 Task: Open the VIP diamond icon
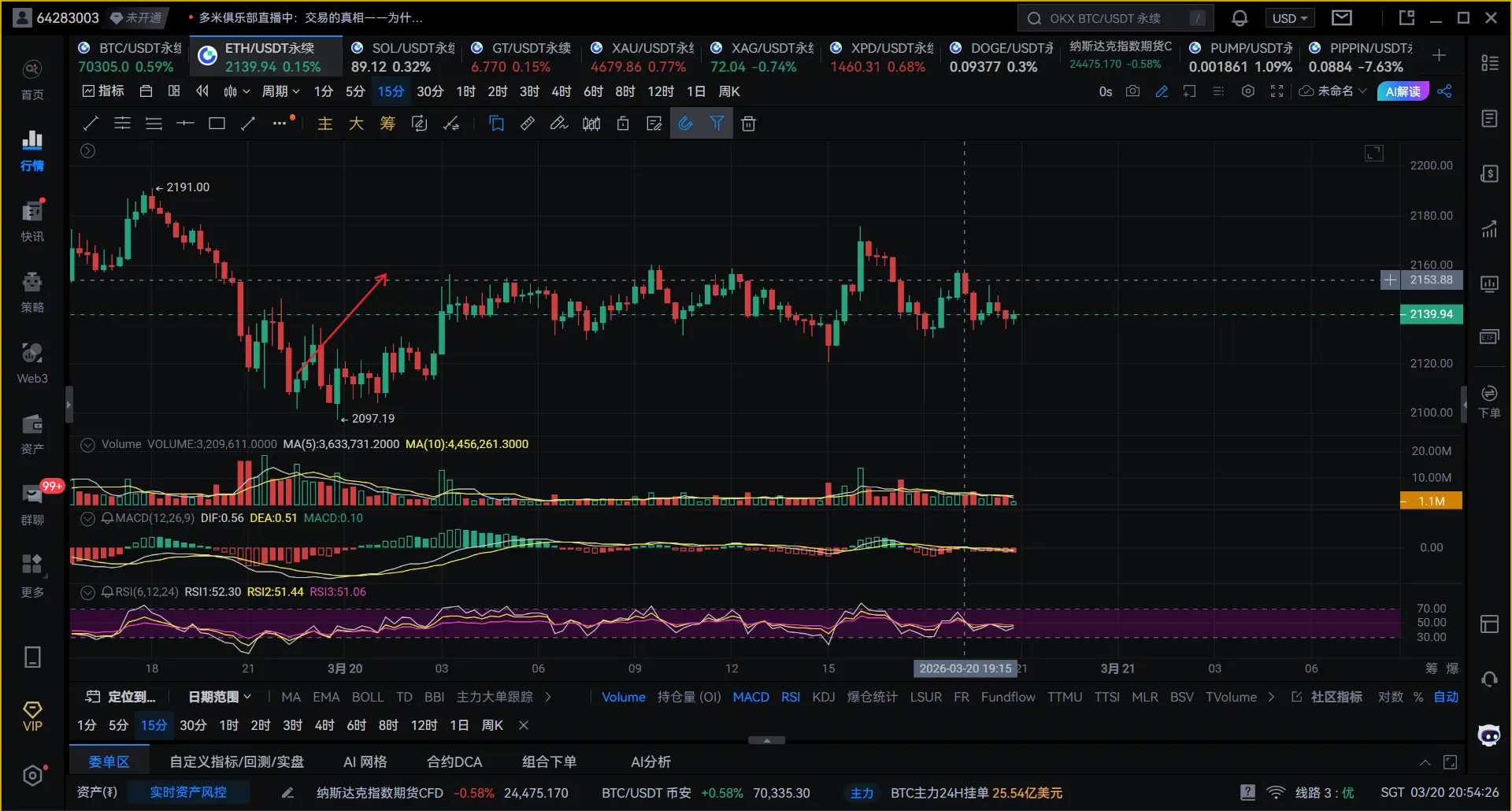(x=32, y=716)
